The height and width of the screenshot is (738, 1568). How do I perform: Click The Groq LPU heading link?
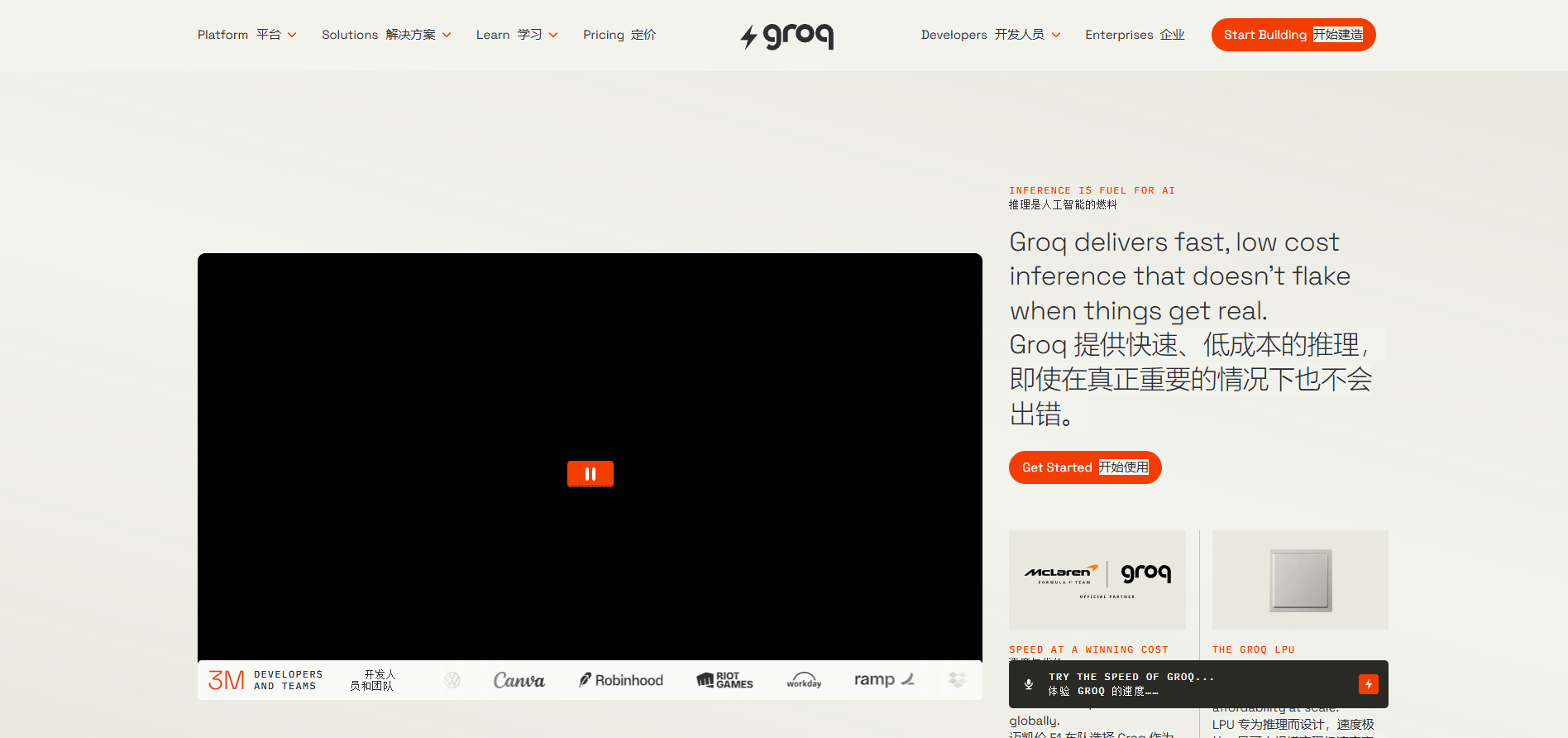(x=1253, y=650)
